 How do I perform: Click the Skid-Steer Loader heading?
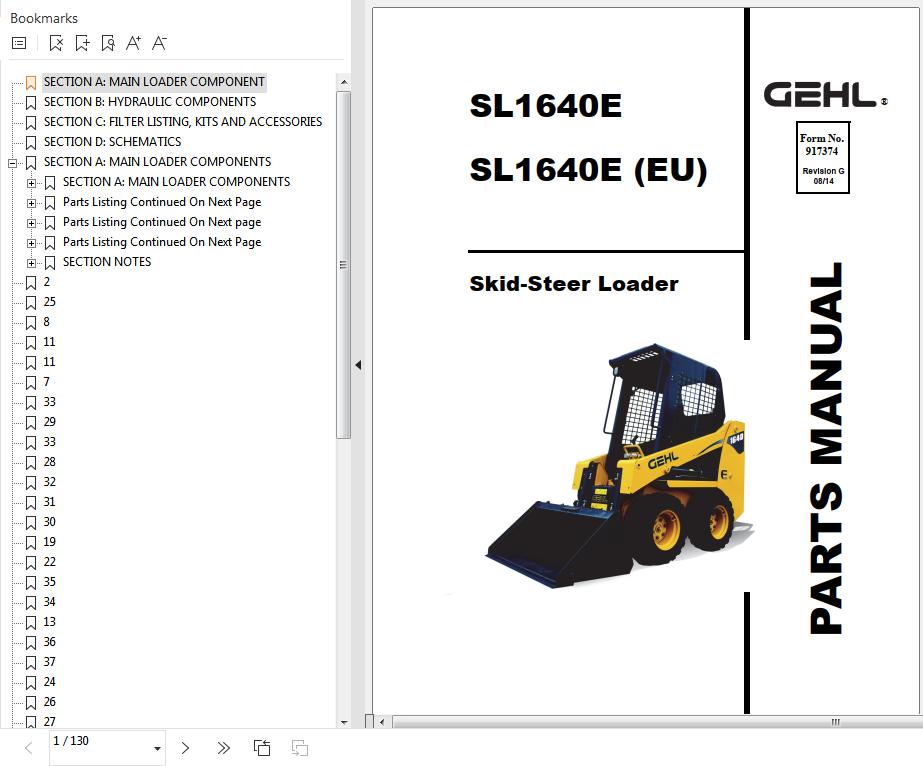pyautogui.click(x=574, y=284)
